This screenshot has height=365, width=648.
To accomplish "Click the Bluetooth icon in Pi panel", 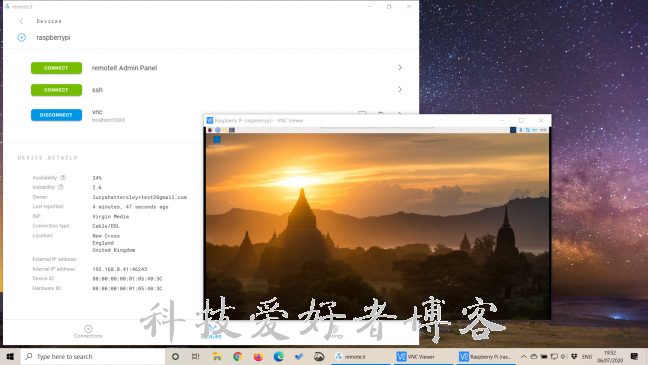I will 521,130.
